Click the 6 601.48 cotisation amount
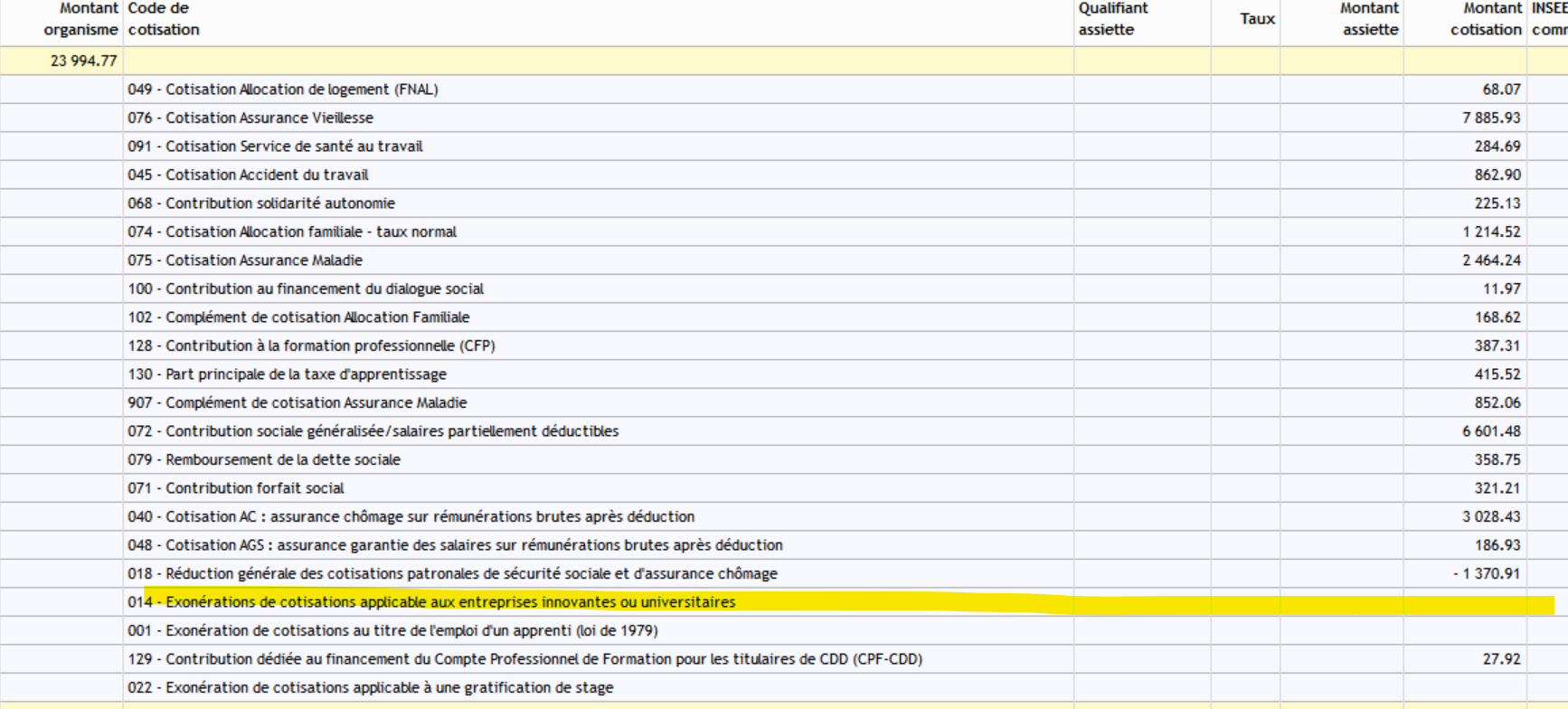Image resolution: width=1568 pixels, height=709 pixels. click(1491, 431)
